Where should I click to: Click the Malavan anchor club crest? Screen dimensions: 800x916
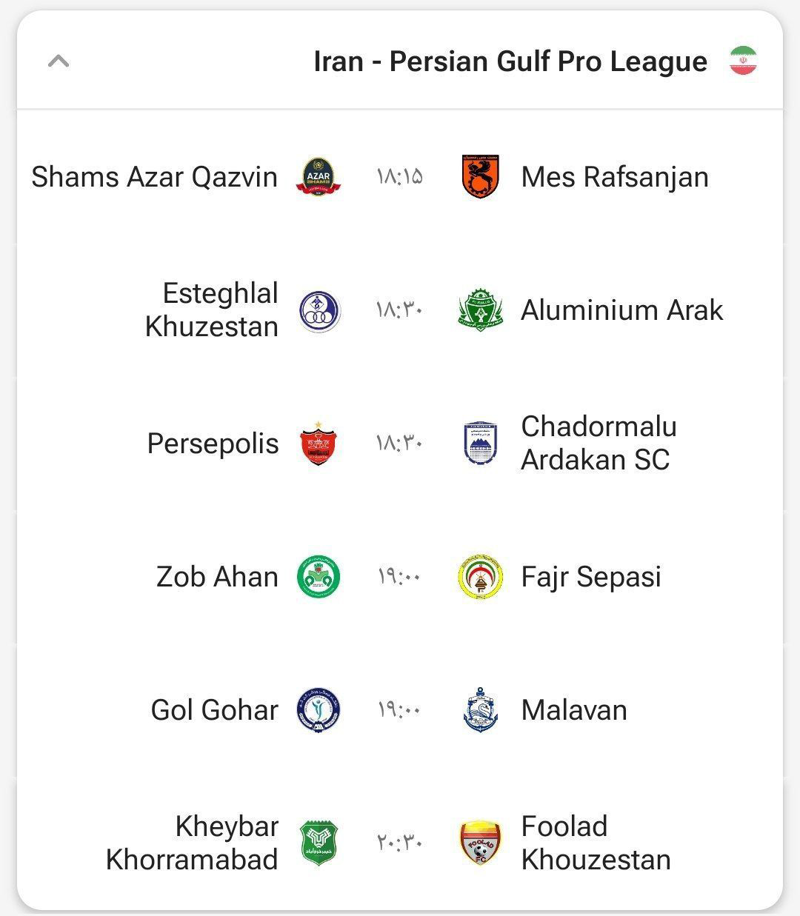(x=481, y=710)
